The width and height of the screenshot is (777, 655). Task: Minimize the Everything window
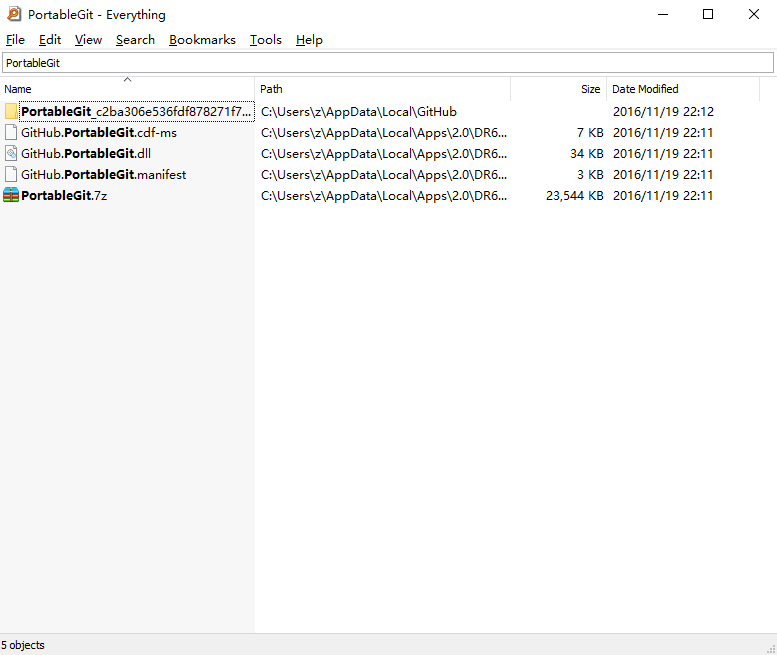663,14
